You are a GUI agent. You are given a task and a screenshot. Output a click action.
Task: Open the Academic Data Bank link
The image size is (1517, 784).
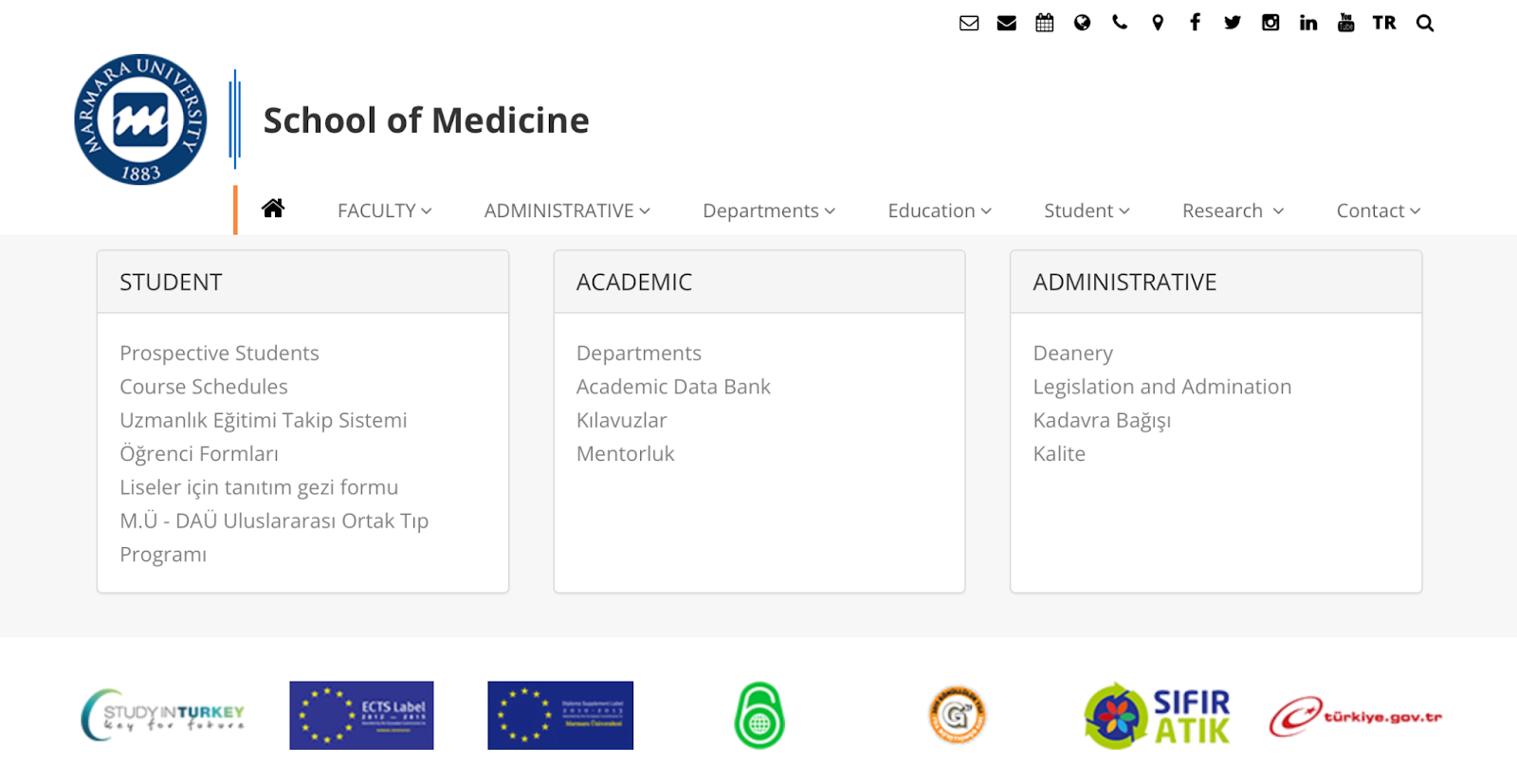tap(673, 387)
